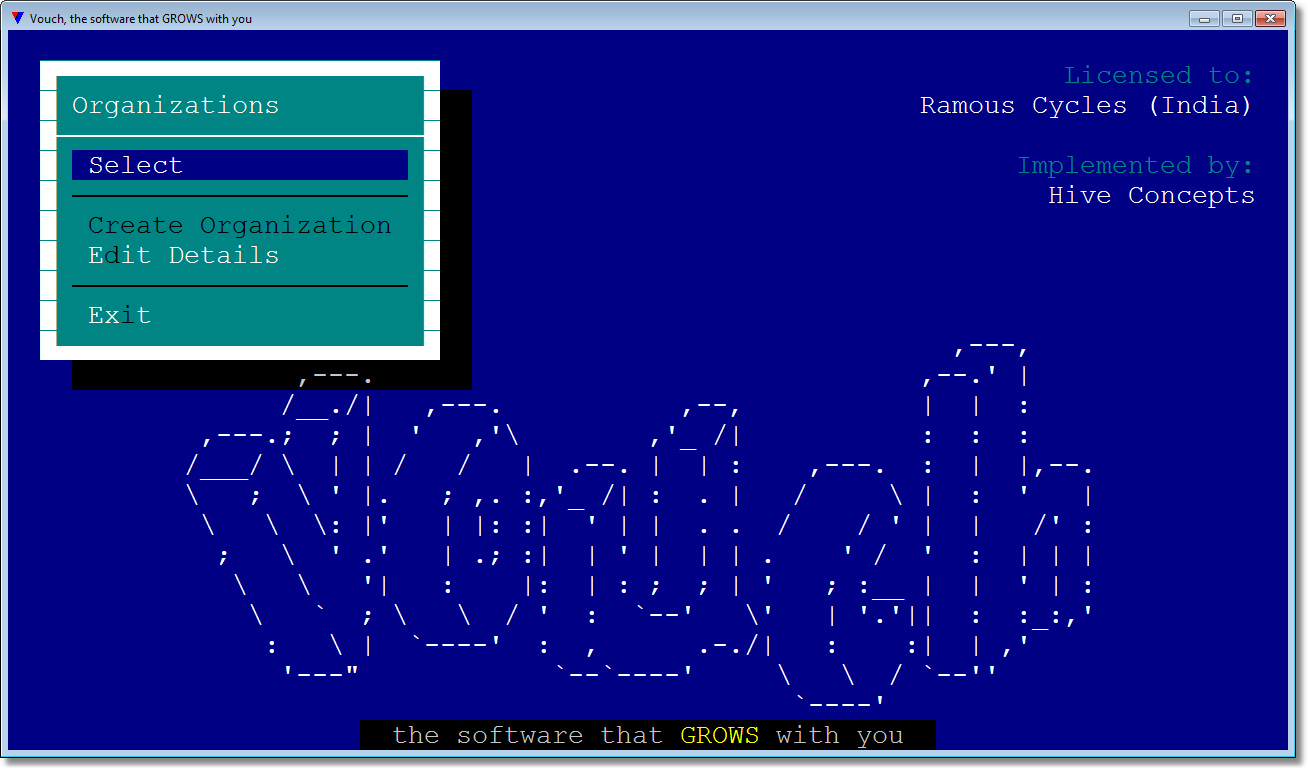Choose Select in the Organizations menu
1308x770 pixels.
[240, 165]
